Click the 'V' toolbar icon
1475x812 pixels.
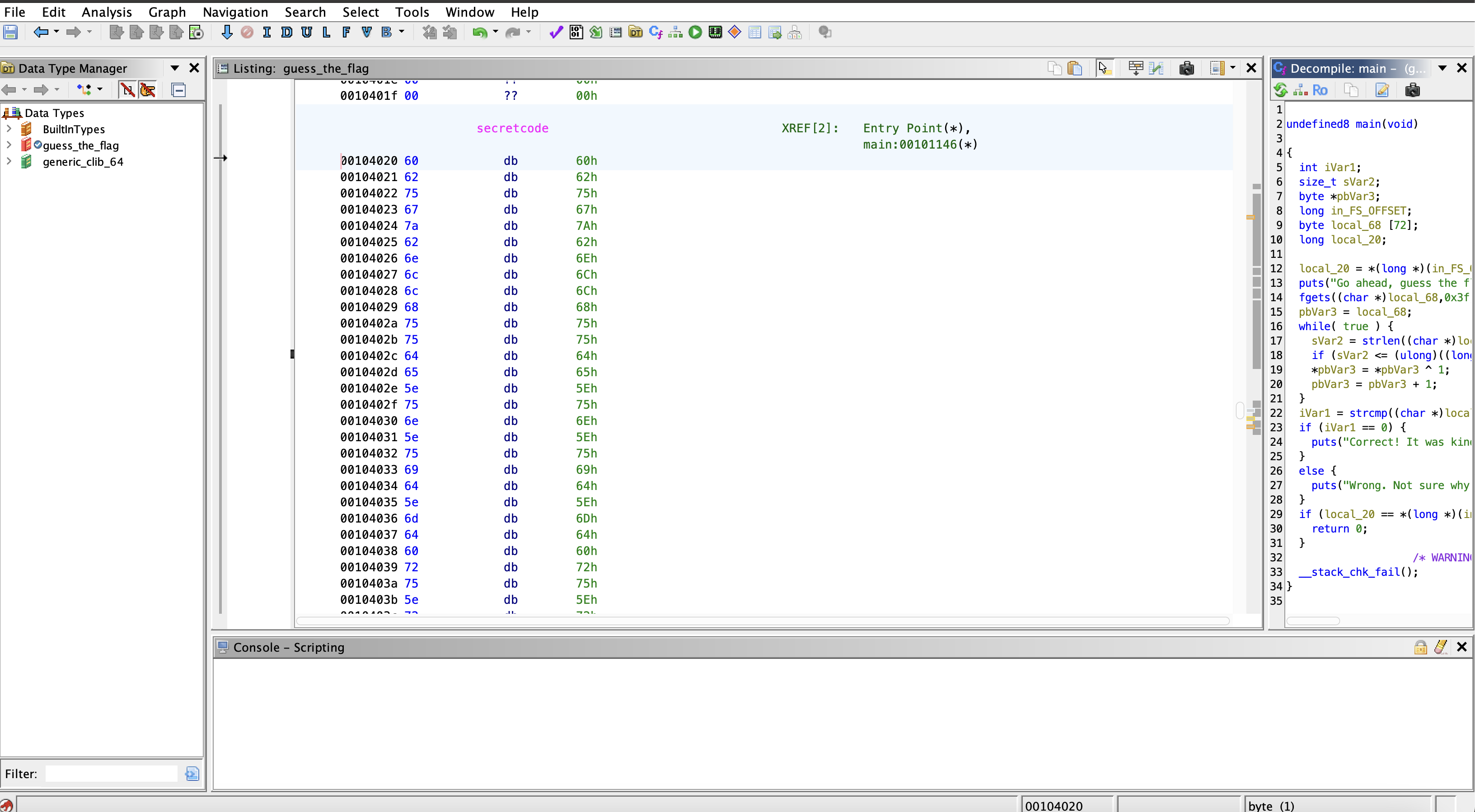pos(366,32)
